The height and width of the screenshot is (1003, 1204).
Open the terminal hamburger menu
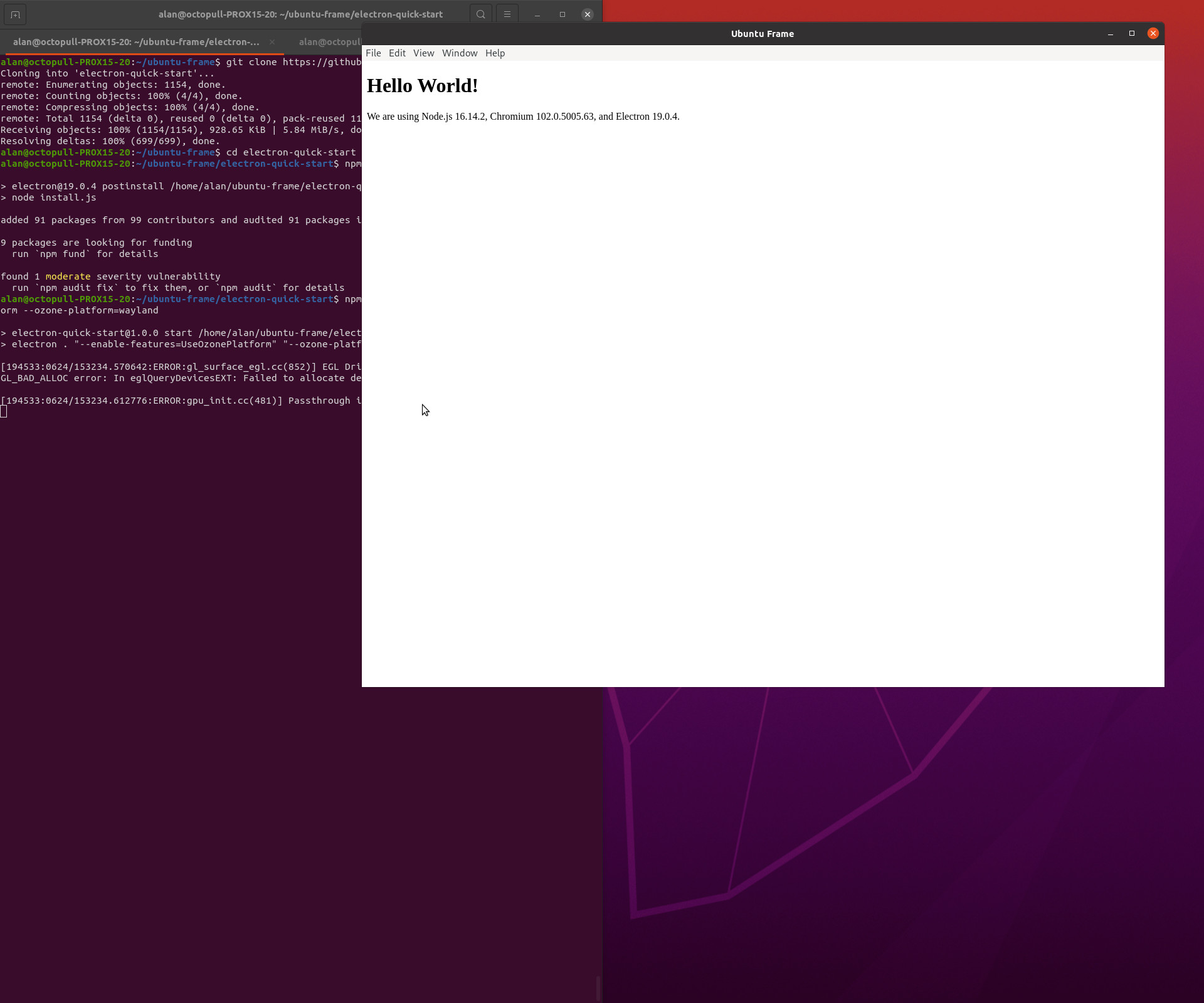(507, 14)
